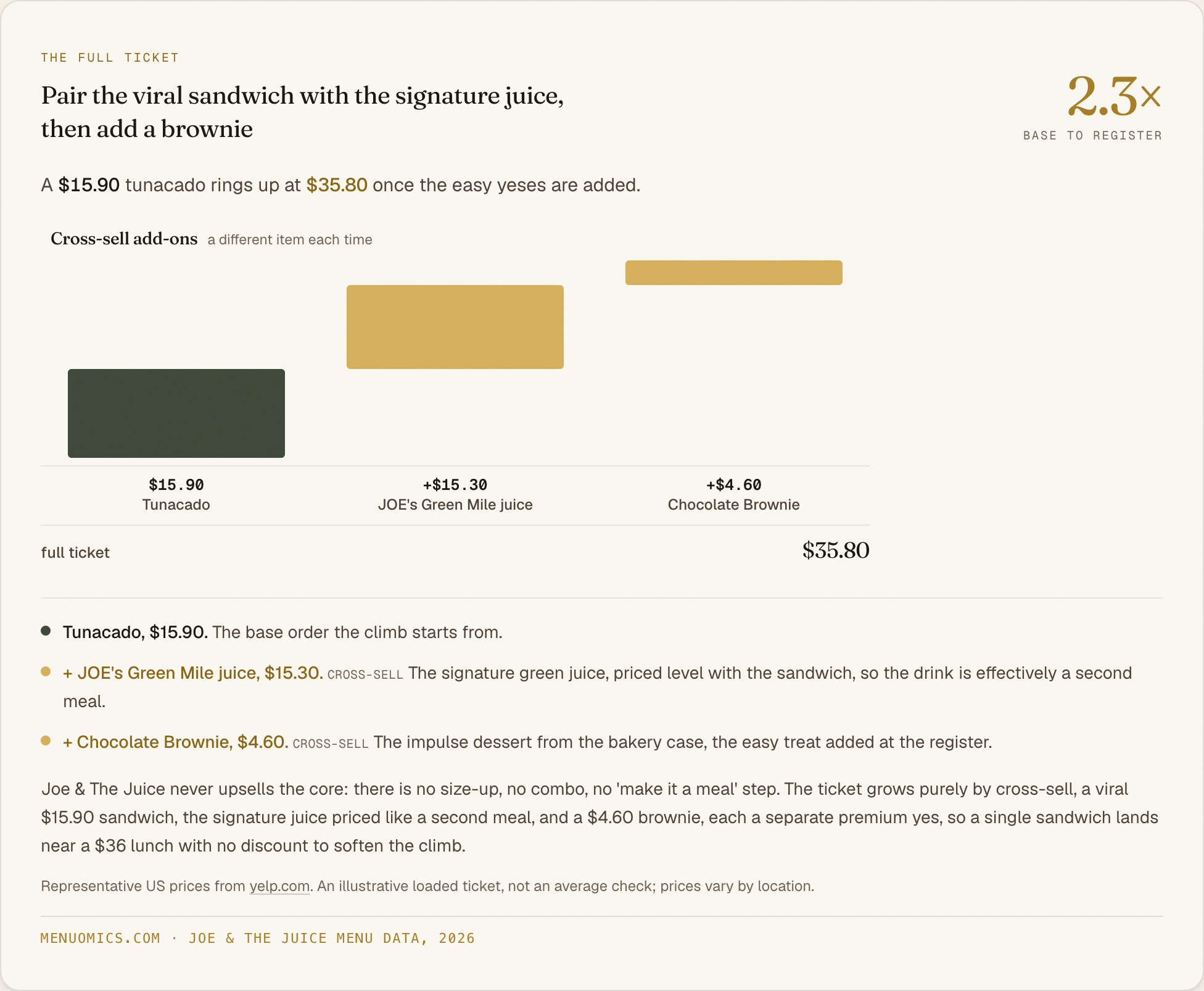Click the CROSS-SELL tag after brownie price
This screenshot has width=1204, height=991.
331,744
